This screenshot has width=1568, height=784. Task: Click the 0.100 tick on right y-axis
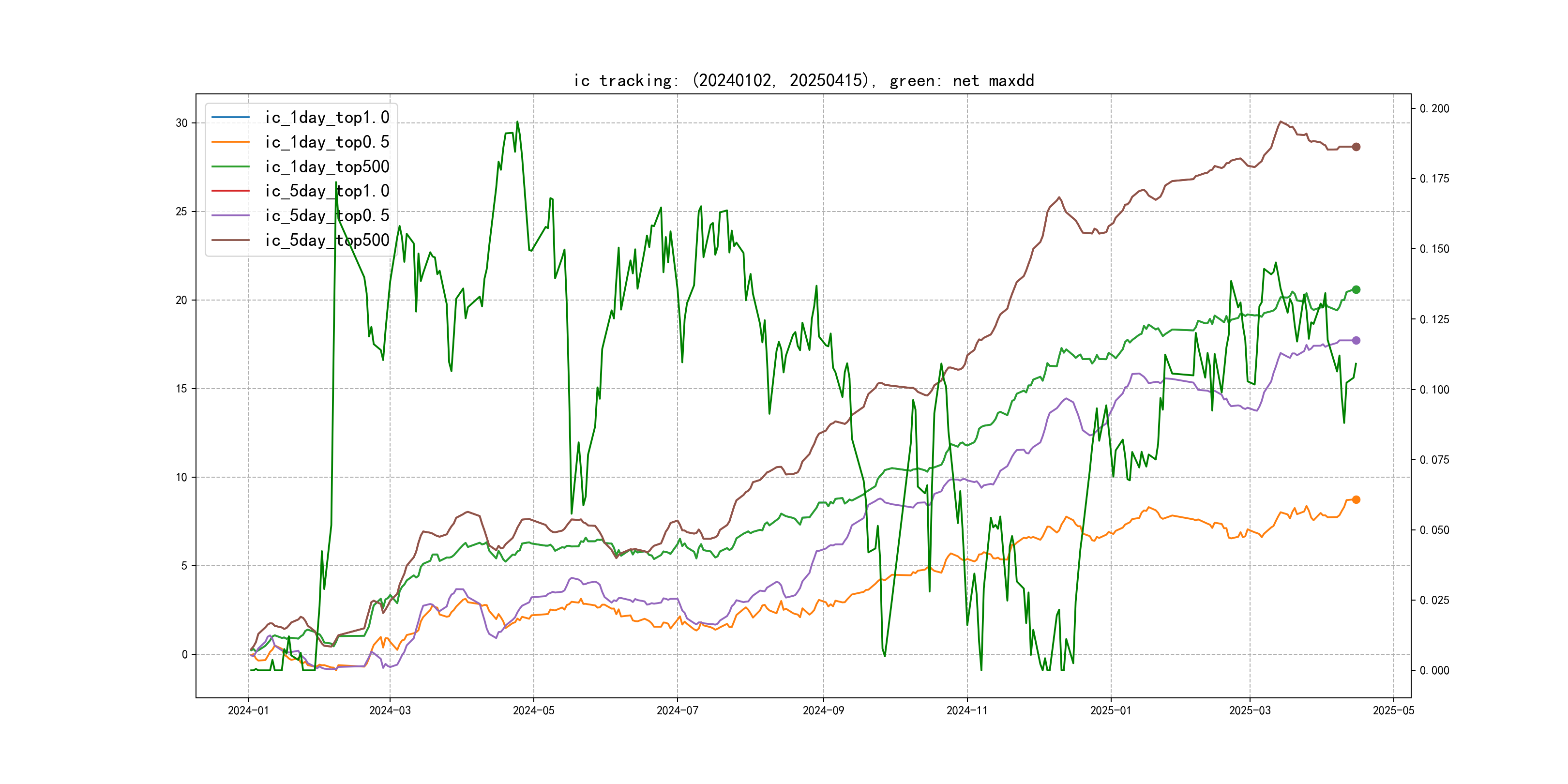tap(1434, 390)
